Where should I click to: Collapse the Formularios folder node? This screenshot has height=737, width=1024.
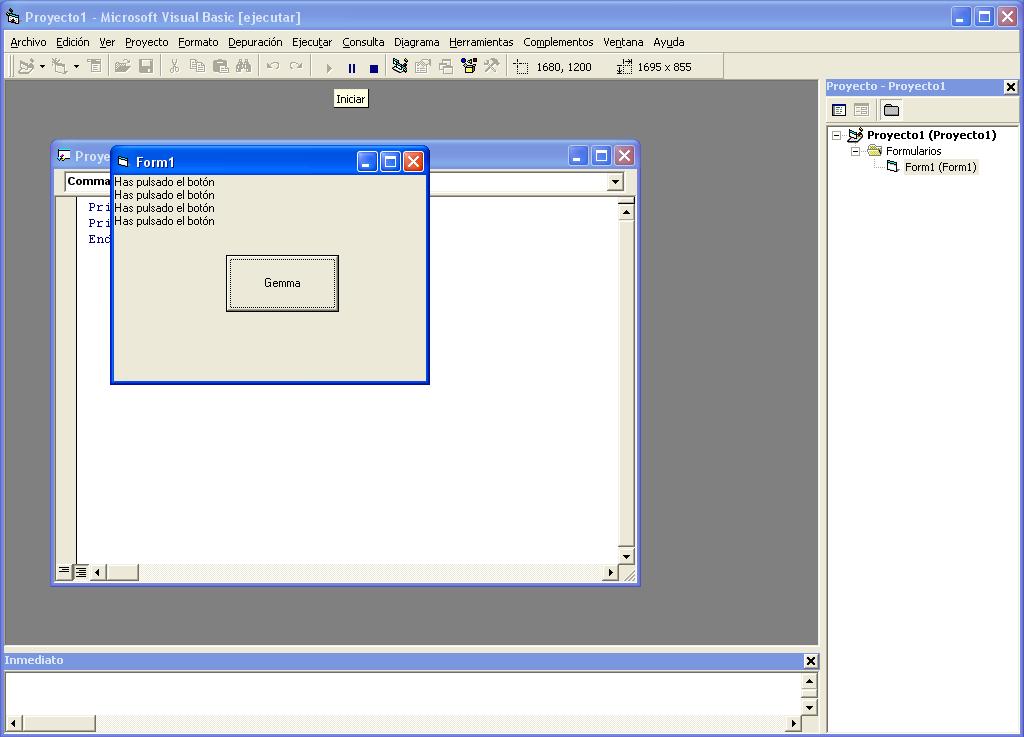click(855, 151)
